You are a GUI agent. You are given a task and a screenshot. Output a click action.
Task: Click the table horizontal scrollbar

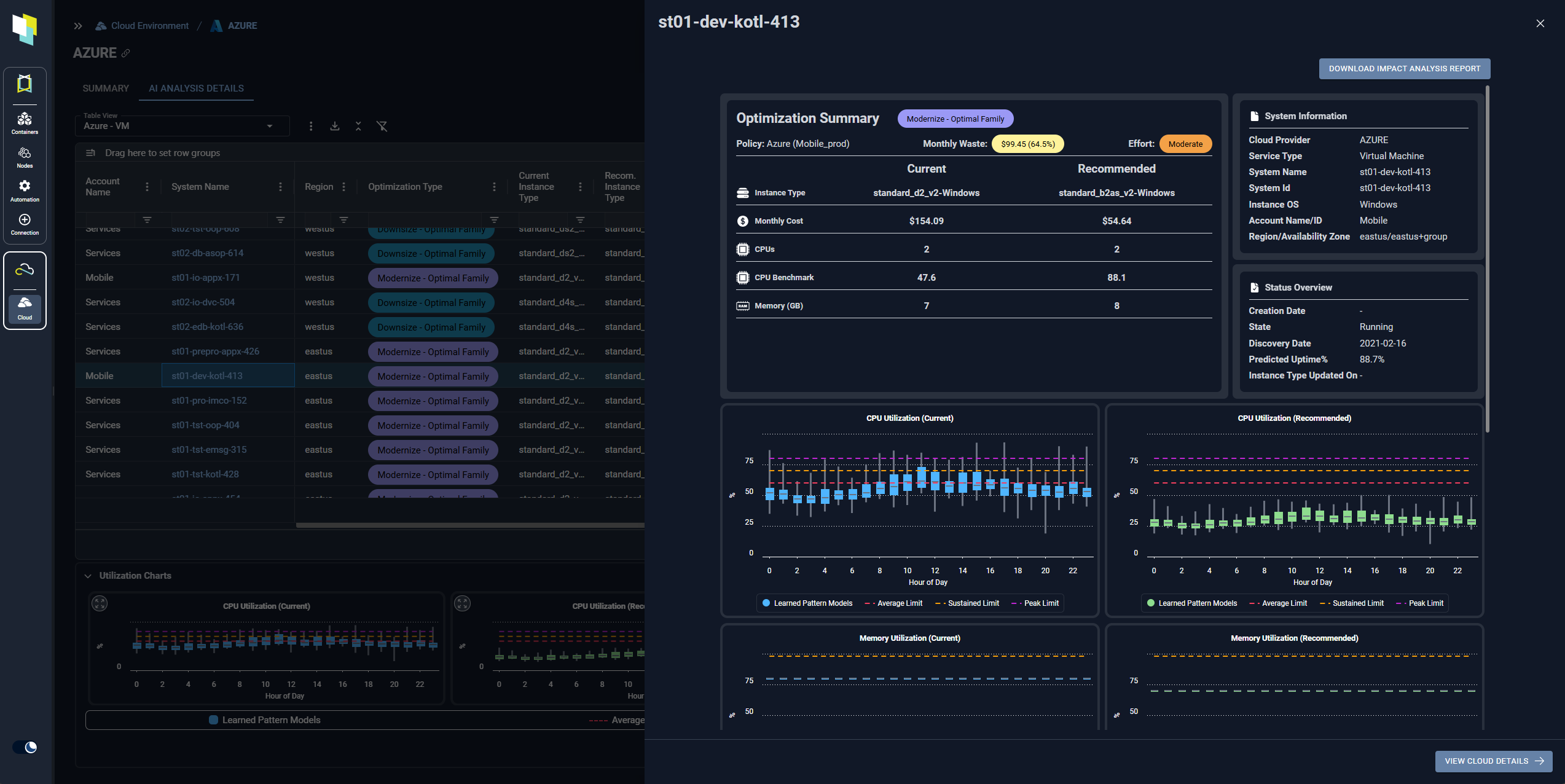pyautogui.click(x=470, y=525)
